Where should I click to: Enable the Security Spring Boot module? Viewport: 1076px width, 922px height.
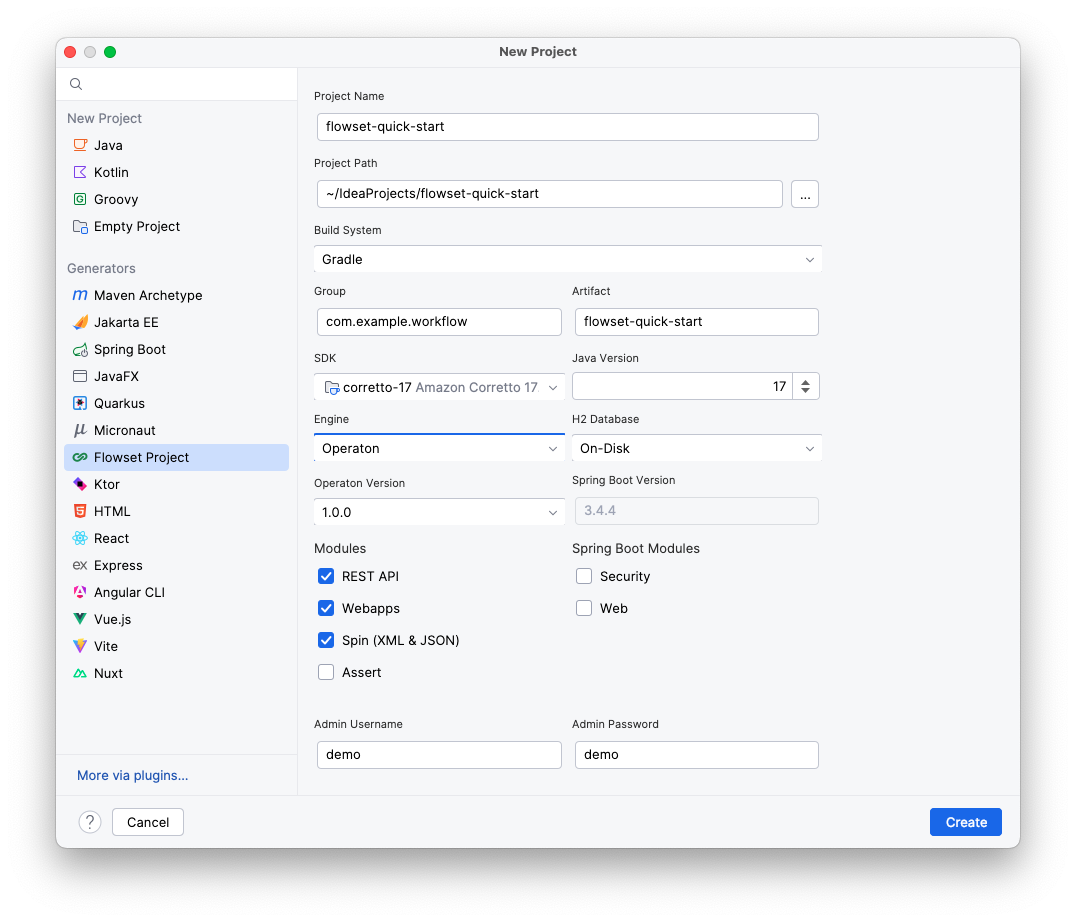pyautogui.click(x=583, y=576)
